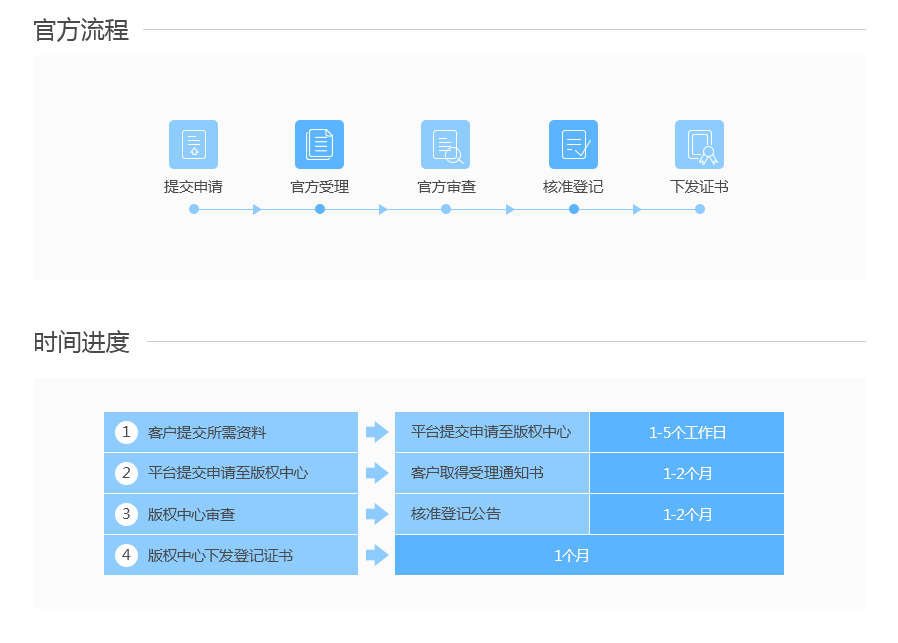
Task: Click the 官方流程 section heading
Action: [x=81, y=30]
